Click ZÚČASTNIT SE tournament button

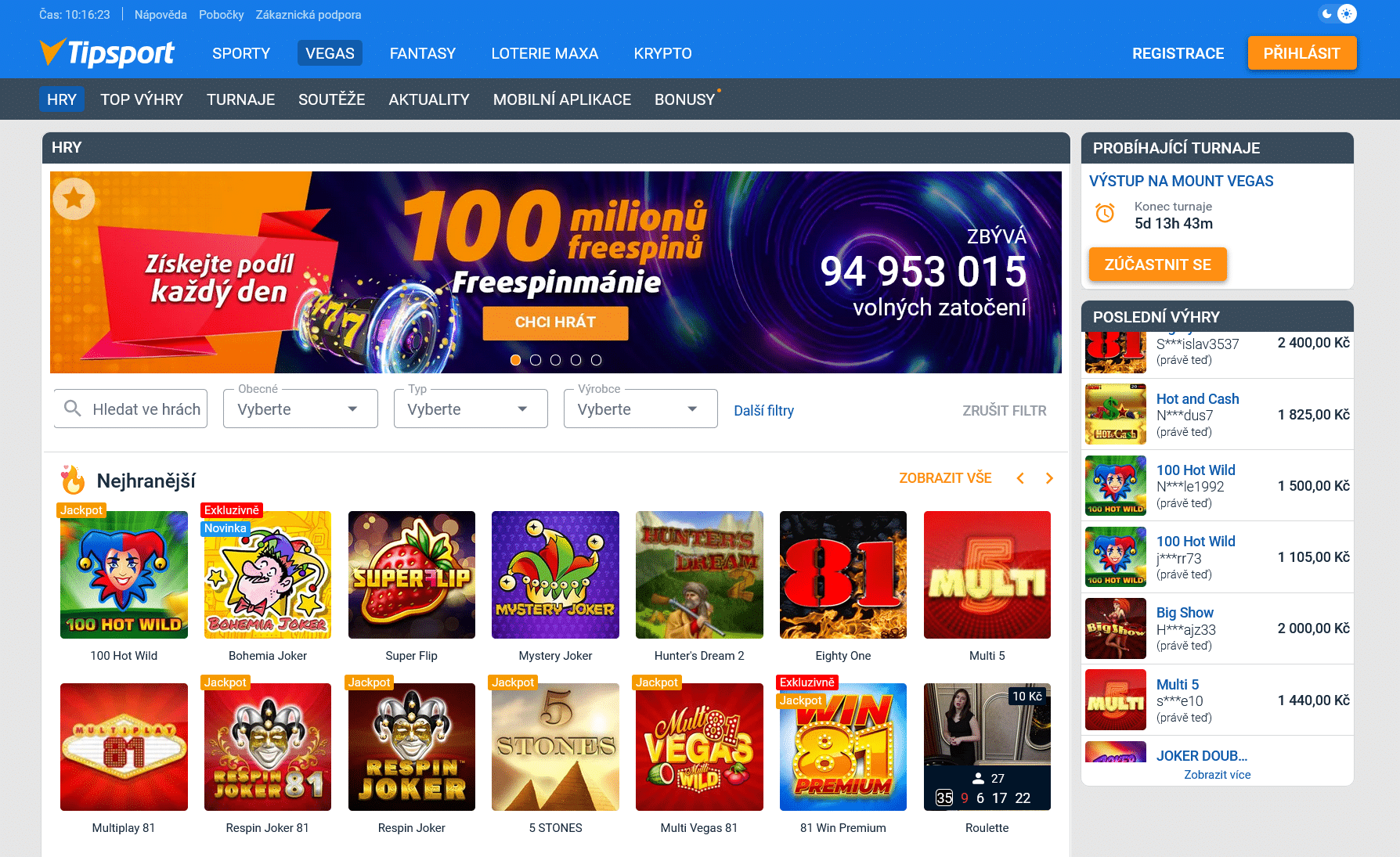(1158, 265)
